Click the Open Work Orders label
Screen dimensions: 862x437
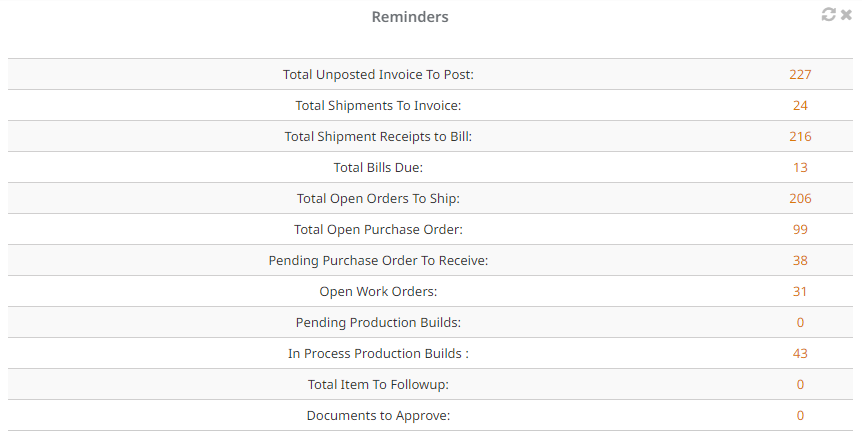(x=378, y=291)
